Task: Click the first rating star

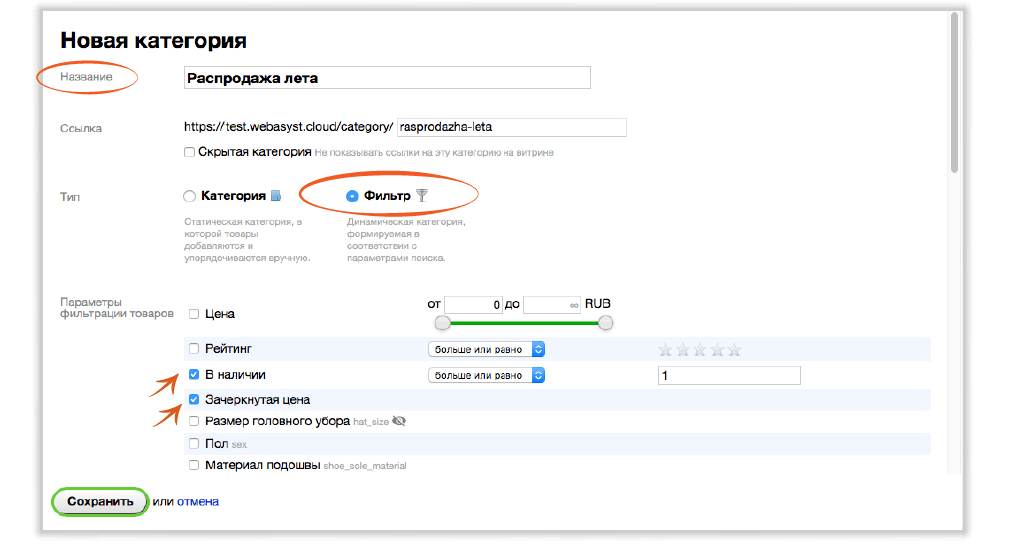Action: tap(665, 349)
